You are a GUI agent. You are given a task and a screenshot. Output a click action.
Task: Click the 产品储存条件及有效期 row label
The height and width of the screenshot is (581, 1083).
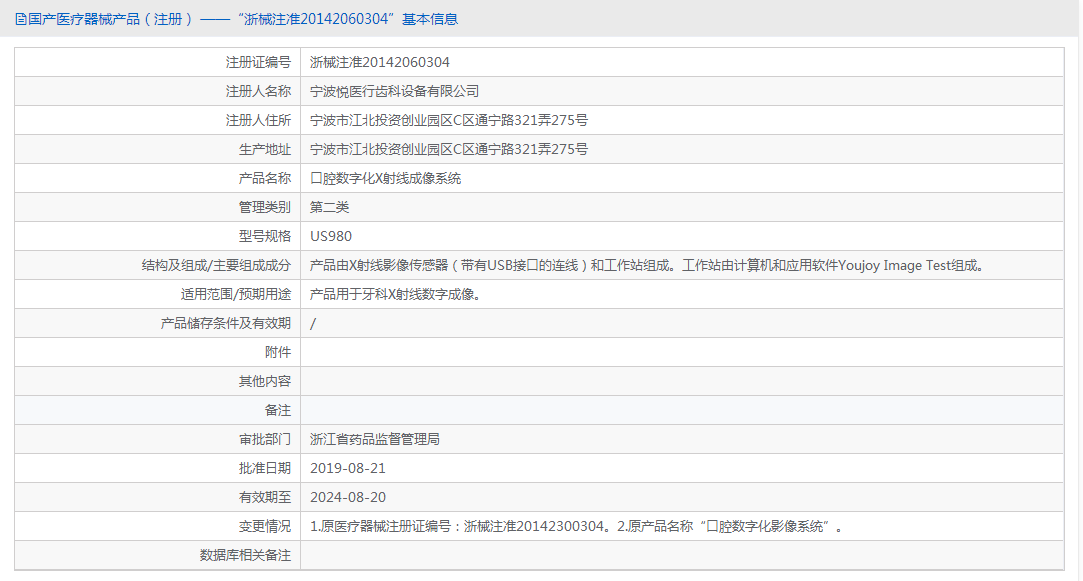(x=226, y=323)
